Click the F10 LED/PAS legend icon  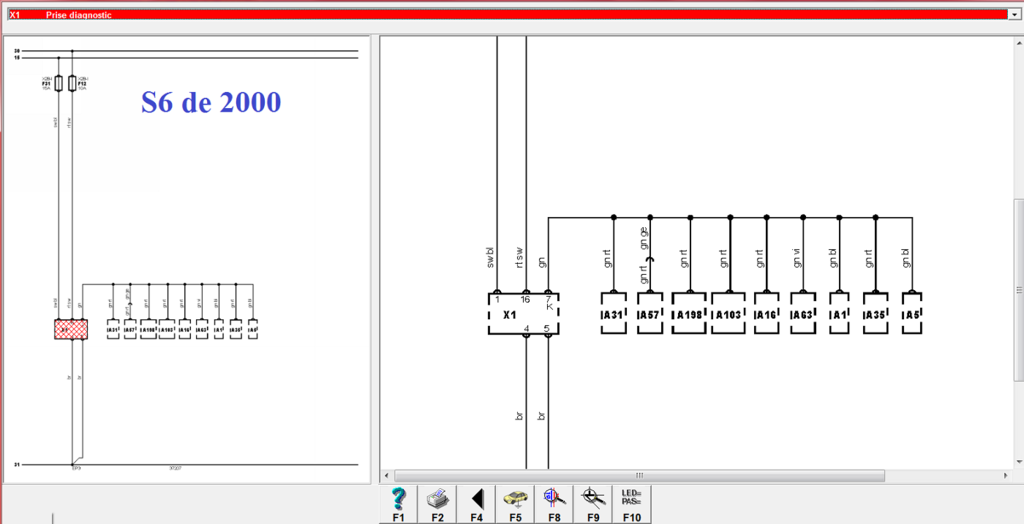pyautogui.click(x=632, y=498)
